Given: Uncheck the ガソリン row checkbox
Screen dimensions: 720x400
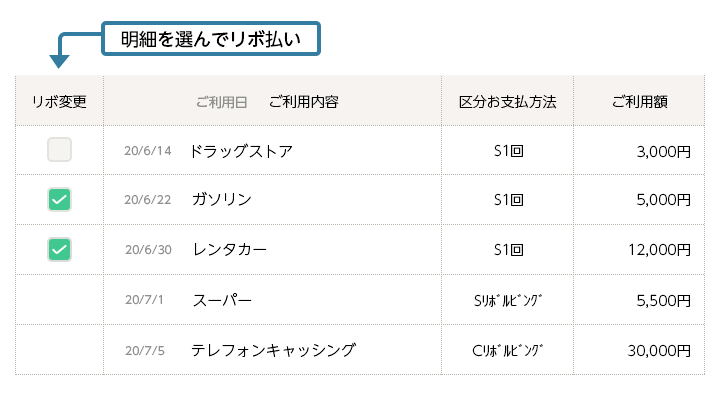Looking at the screenshot, I should (59, 199).
